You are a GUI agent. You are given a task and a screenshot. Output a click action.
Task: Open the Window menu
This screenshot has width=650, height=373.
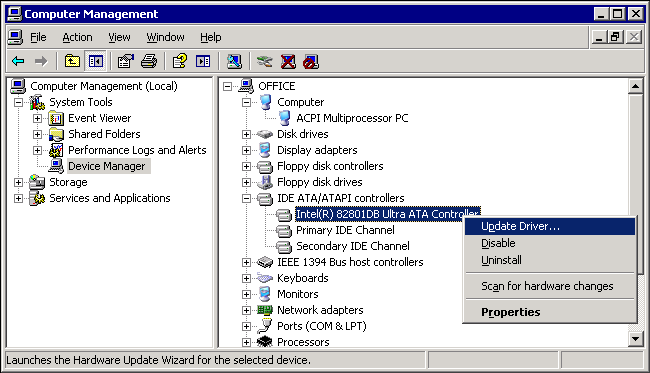[x=165, y=37]
